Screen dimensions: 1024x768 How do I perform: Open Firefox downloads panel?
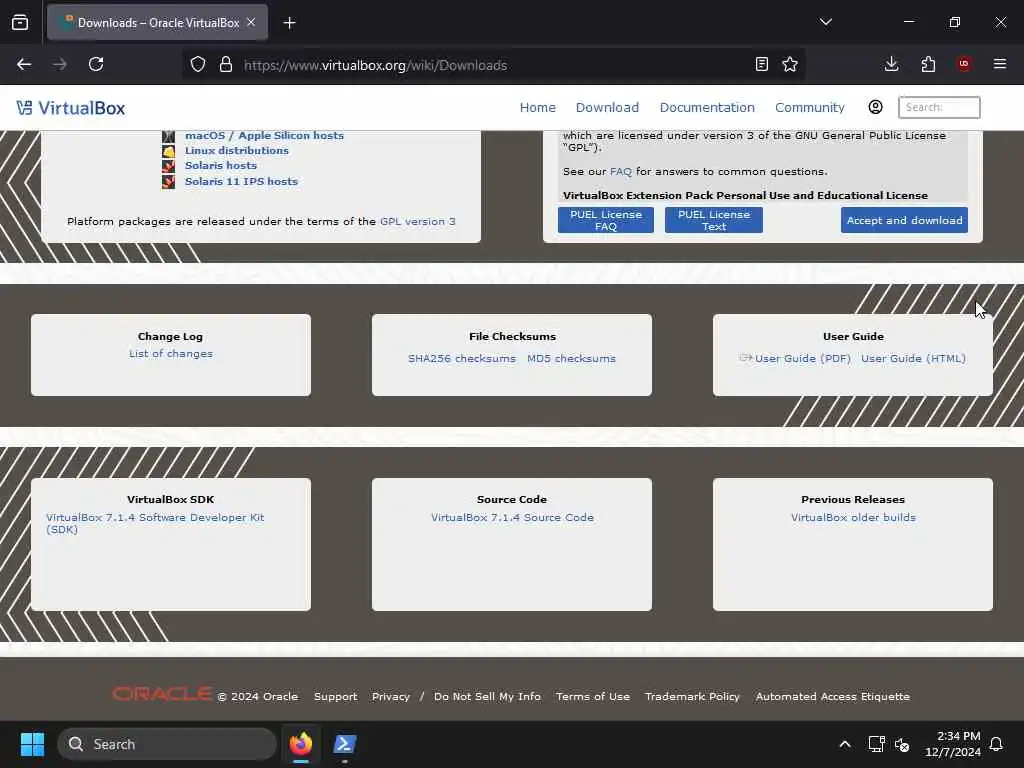pos(891,64)
